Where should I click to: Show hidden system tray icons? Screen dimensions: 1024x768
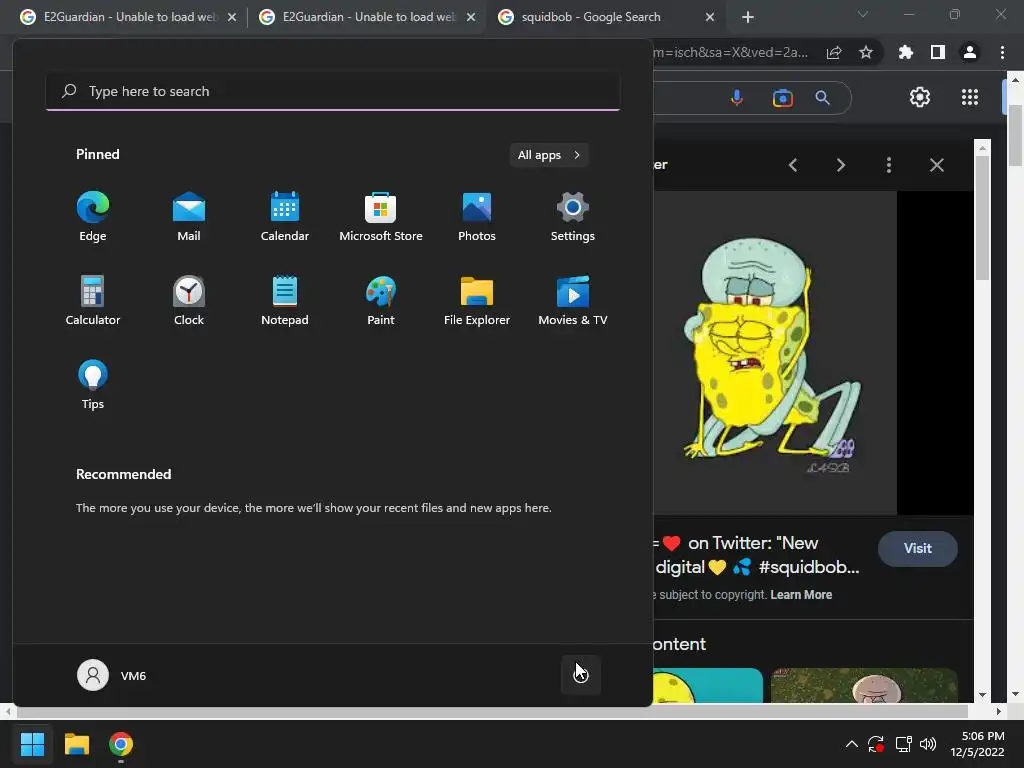tap(852, 744)
